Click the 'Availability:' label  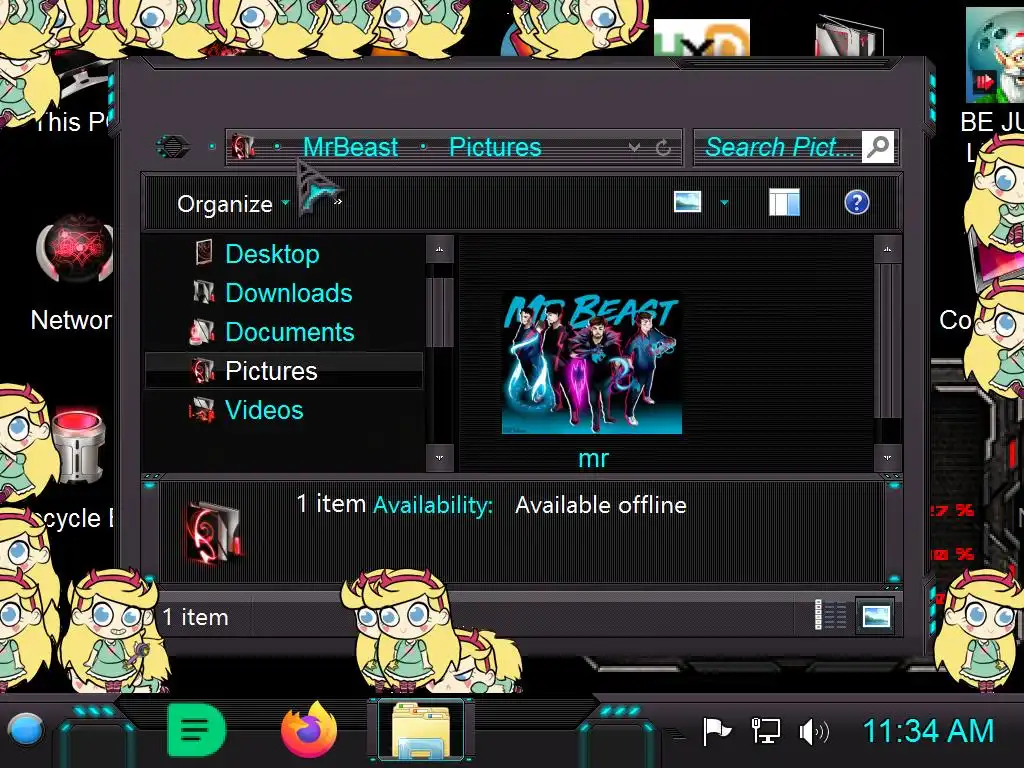[433, 505]
